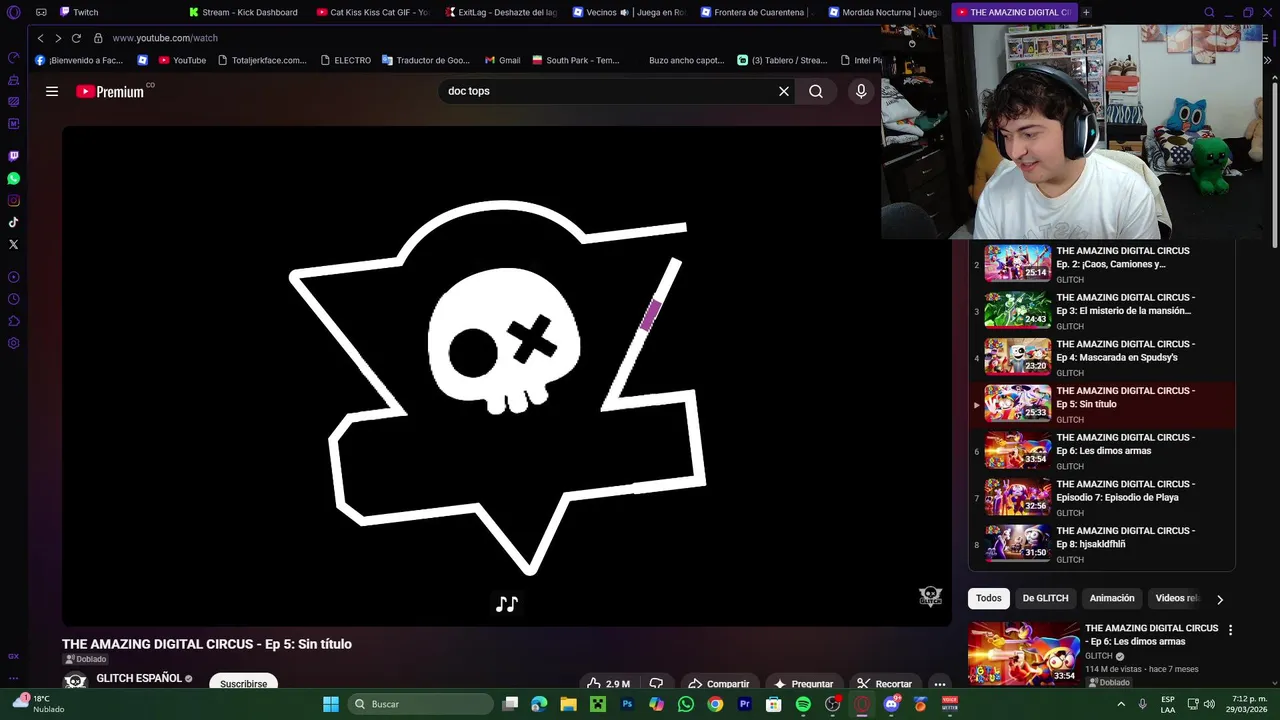
Task: Open browsing history clock in sidebar
Action: [13, 299]
